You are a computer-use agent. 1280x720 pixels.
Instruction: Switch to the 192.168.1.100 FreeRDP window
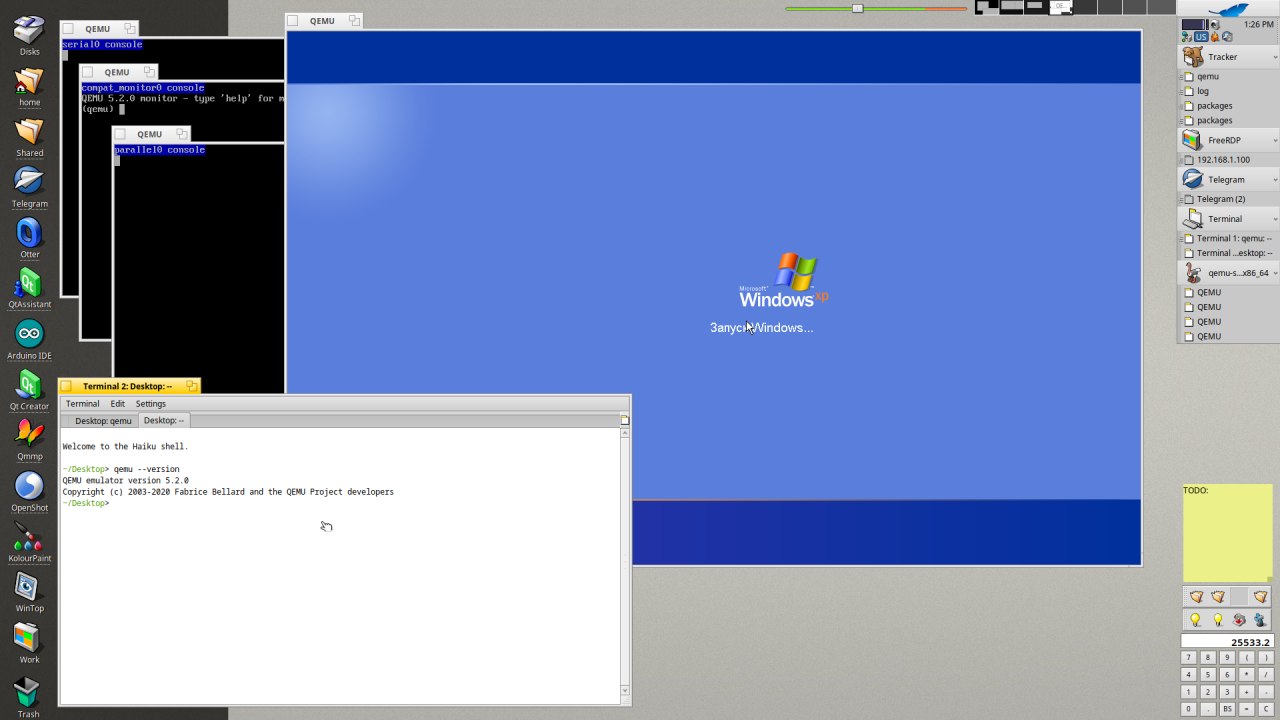pos(1228,160)
